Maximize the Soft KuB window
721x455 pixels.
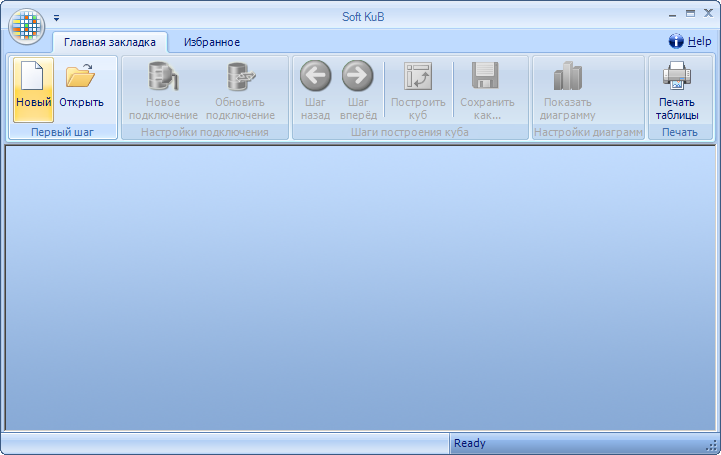[690, 14]
